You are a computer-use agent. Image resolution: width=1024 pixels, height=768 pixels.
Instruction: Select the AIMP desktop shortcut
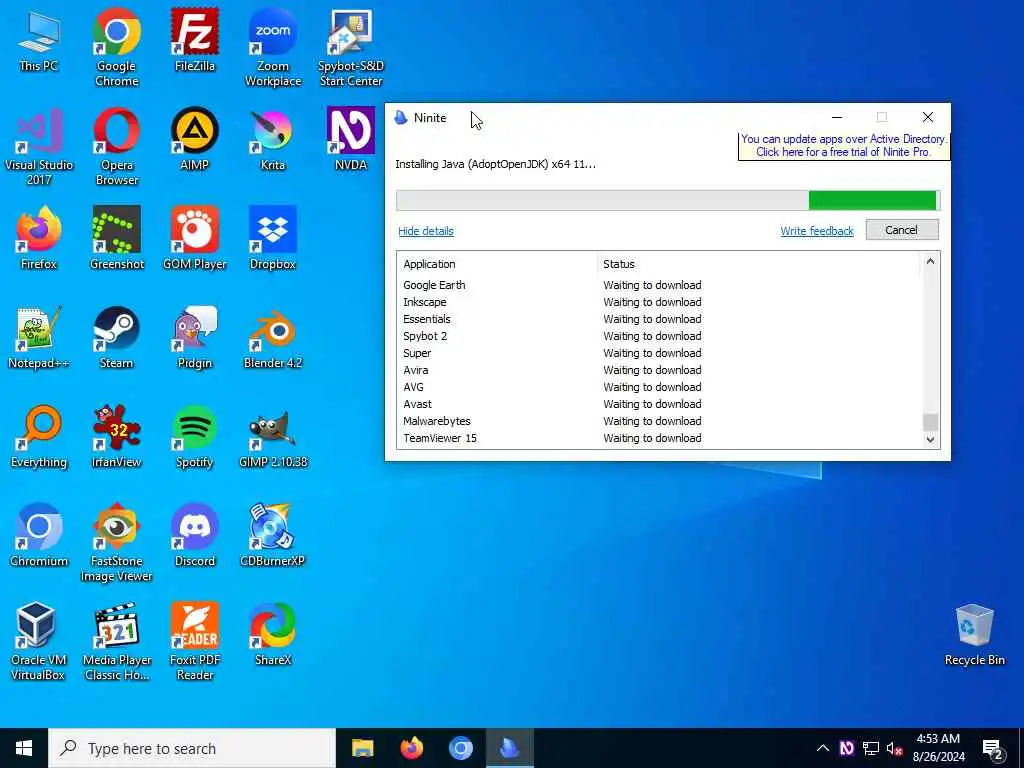pos(195,138)
